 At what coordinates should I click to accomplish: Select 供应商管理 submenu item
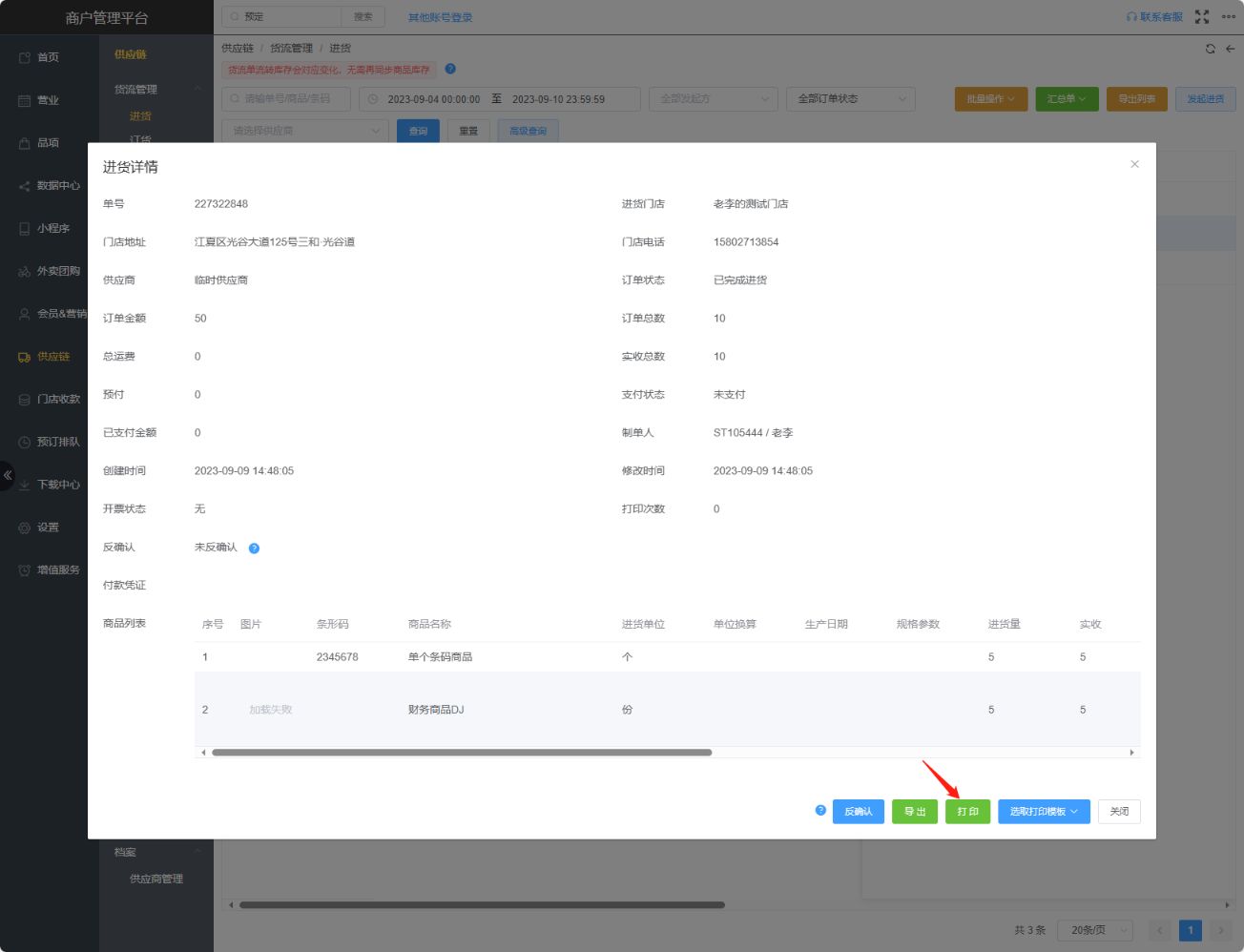[156, 880]
